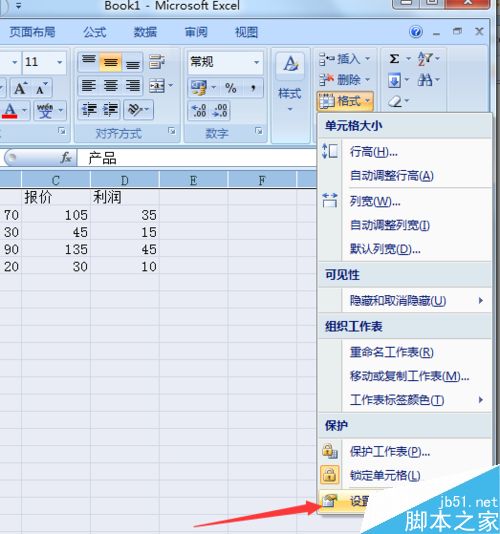This screenshot has width=500, height=534.
Task: Apply percent style
Action: click(231, 88)
